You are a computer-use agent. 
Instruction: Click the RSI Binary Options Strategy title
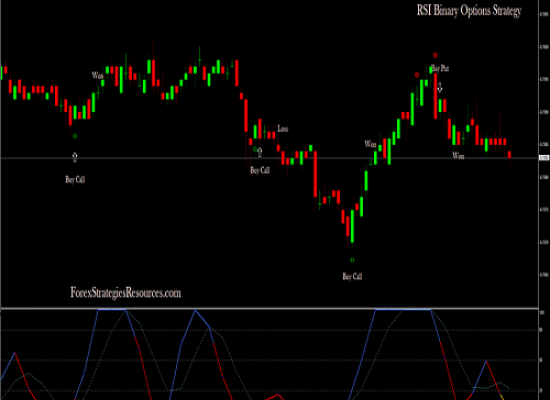[469, 11]
